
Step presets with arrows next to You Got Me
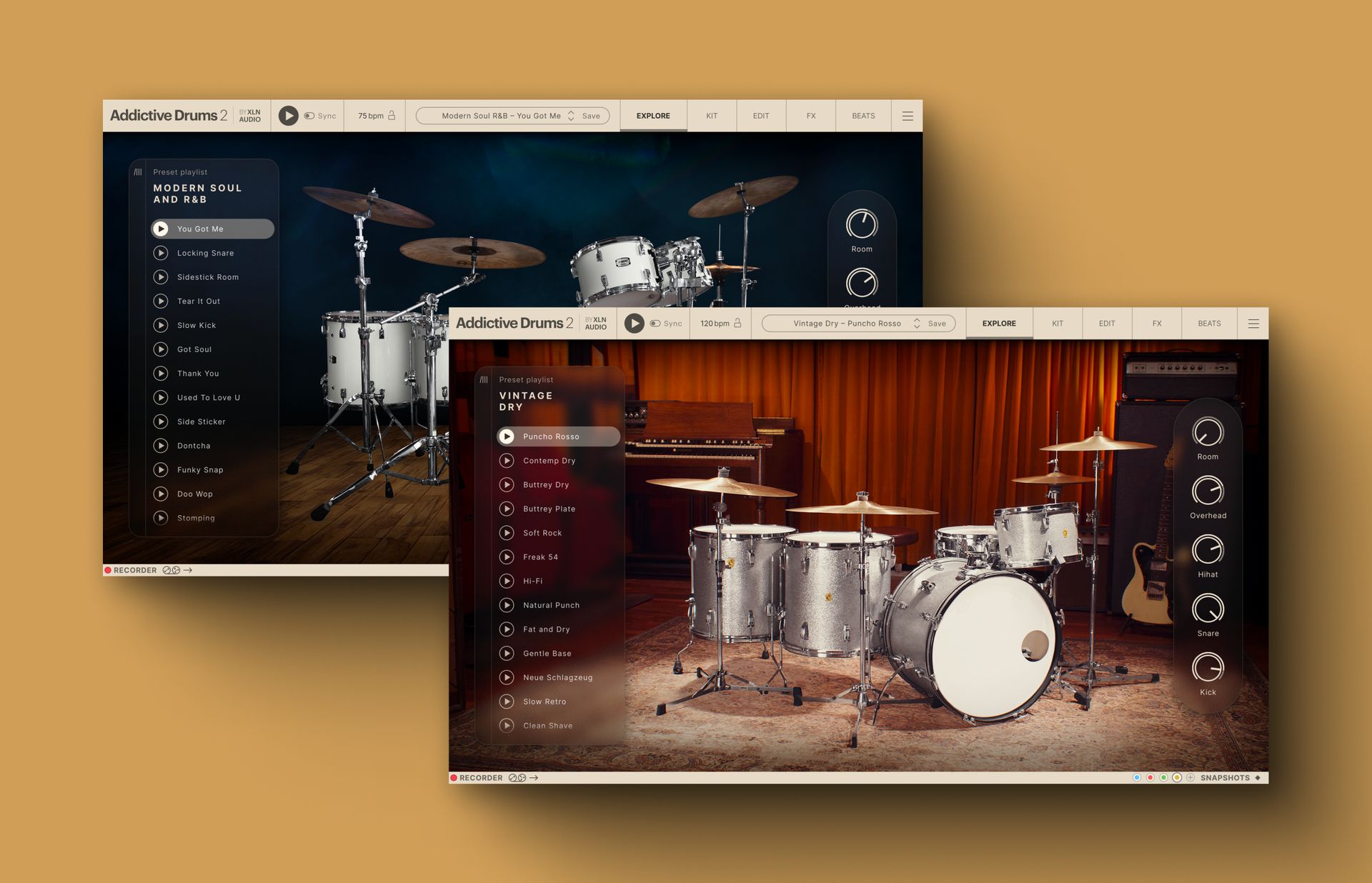pyautogui.click(x=571, y=116)
